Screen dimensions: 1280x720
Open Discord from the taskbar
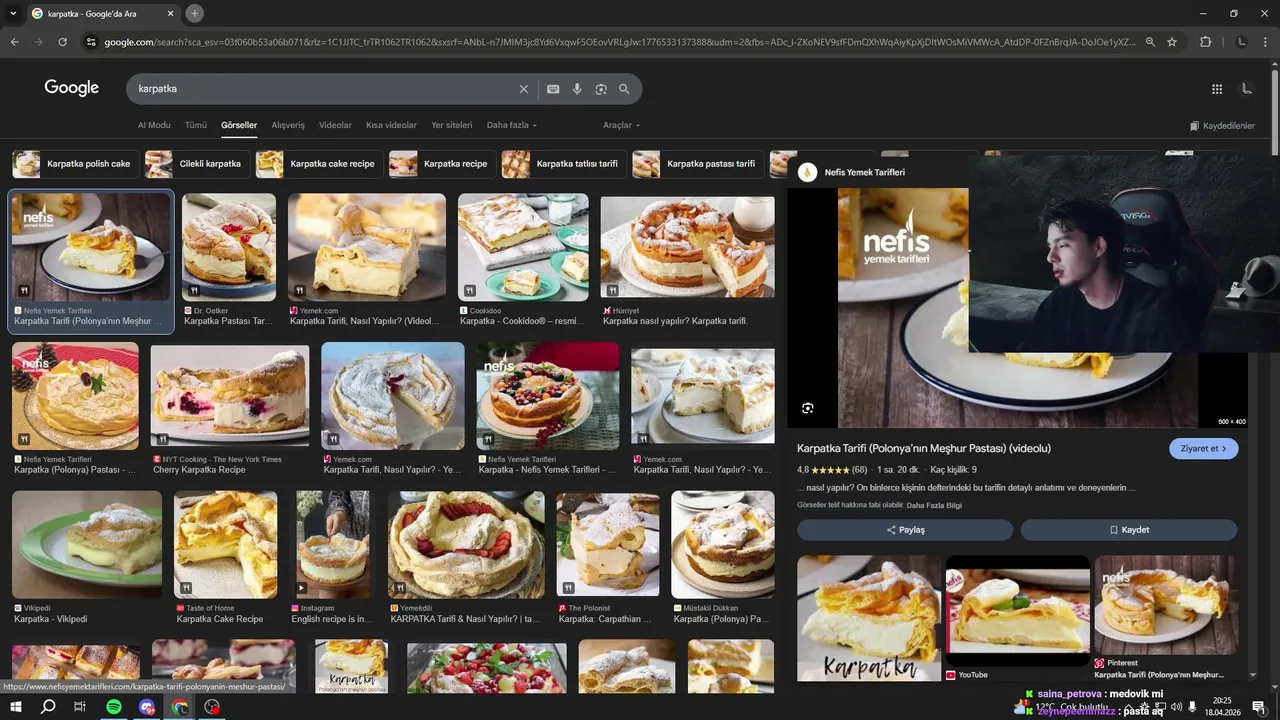(147, 707)
